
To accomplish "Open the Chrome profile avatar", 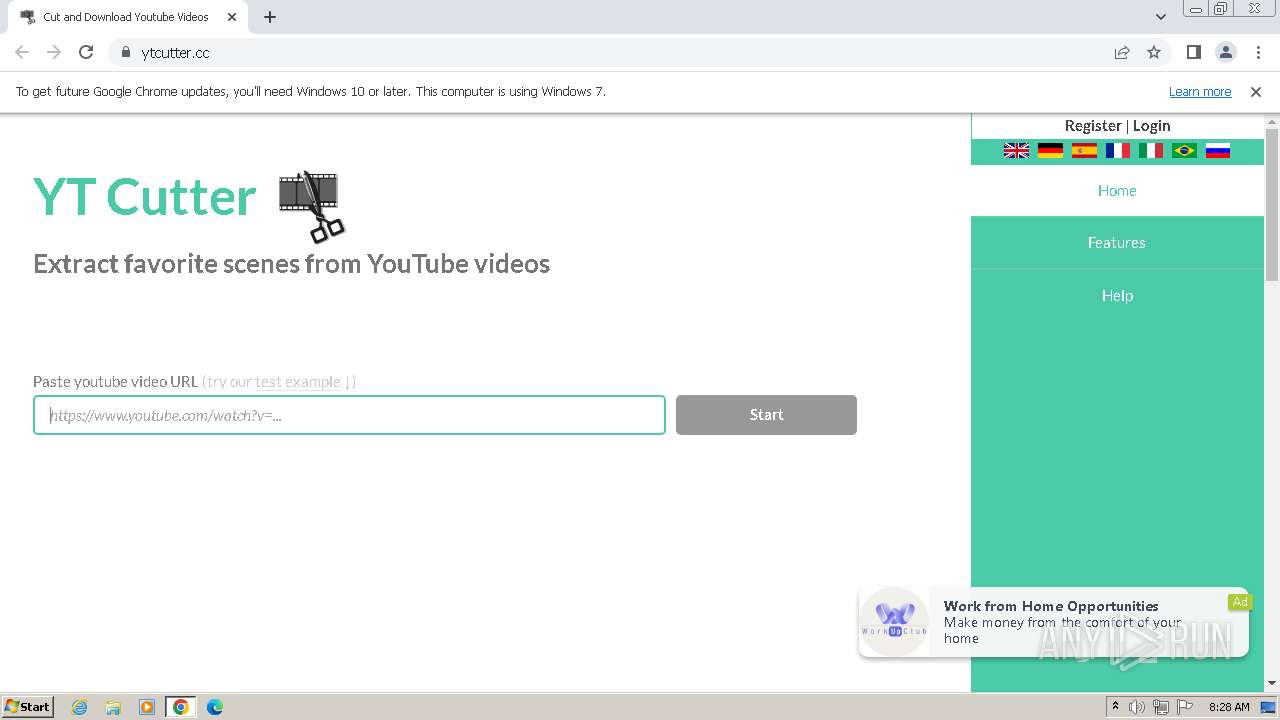I will click(1225, 52).
